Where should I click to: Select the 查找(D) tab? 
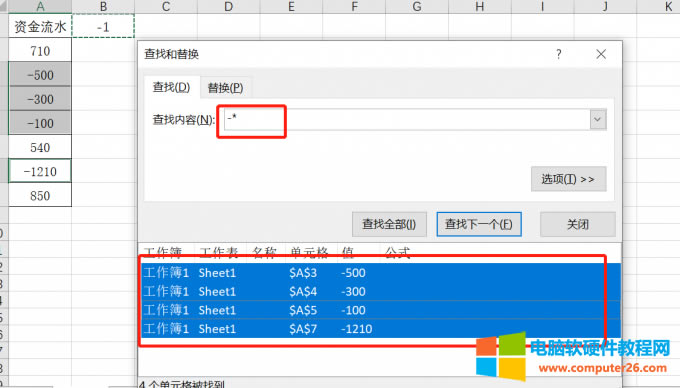pos(171,87)
